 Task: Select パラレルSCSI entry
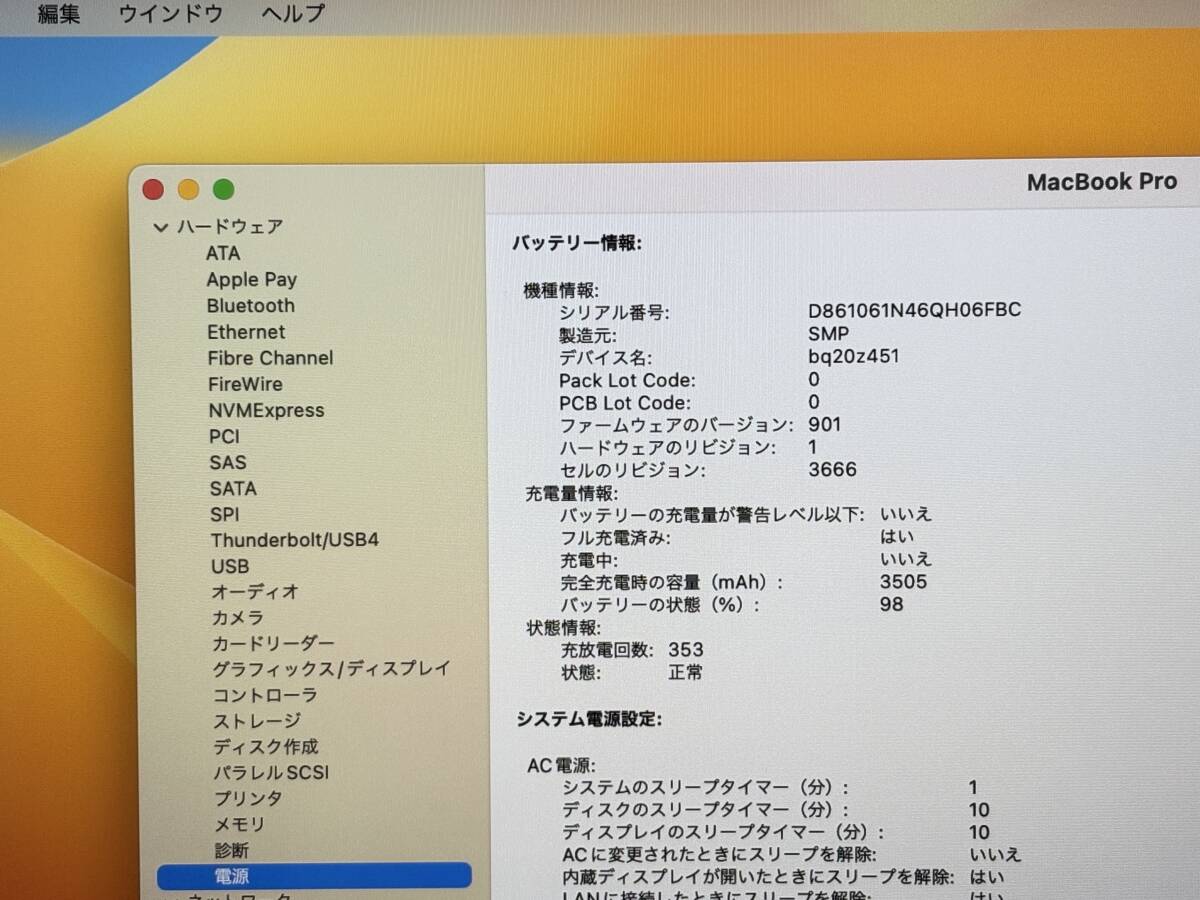(271, 773)
